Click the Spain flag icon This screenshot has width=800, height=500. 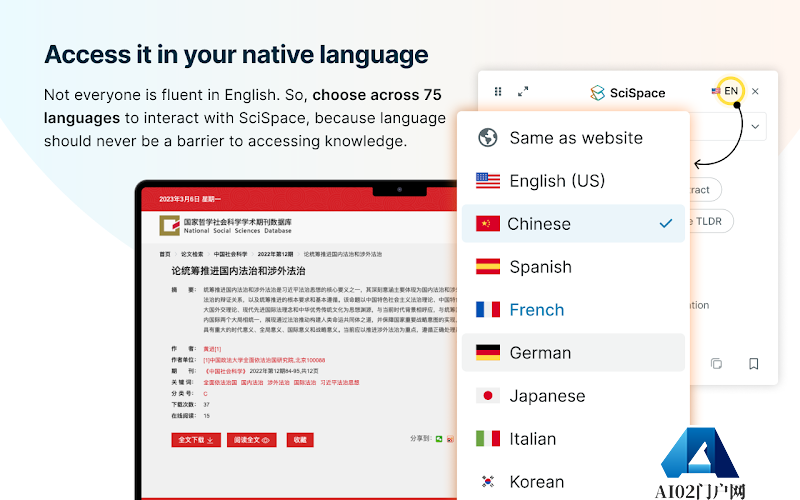click(488, 266)
